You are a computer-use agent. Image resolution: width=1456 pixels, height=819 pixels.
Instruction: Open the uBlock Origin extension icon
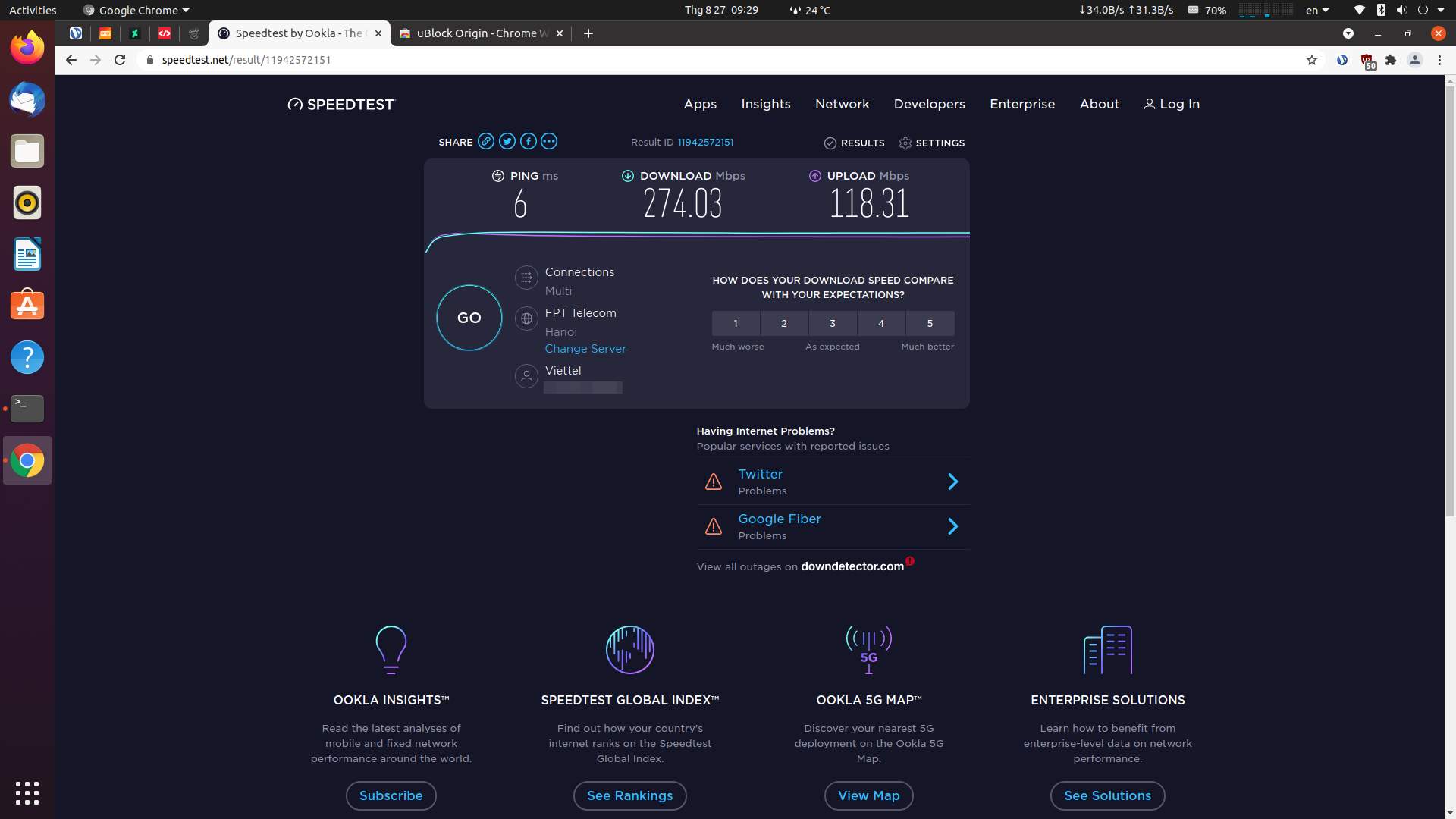[1367, 61]
